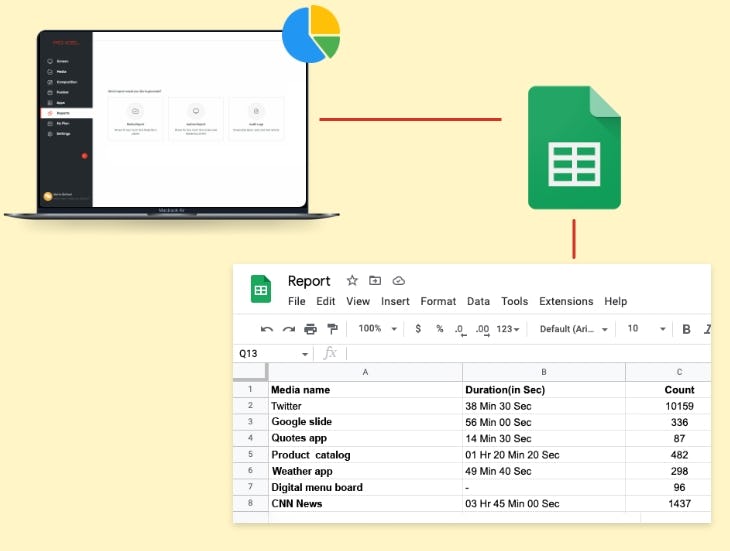
Task: Click the 10159 count cell
Action: (x=669, y=406)
